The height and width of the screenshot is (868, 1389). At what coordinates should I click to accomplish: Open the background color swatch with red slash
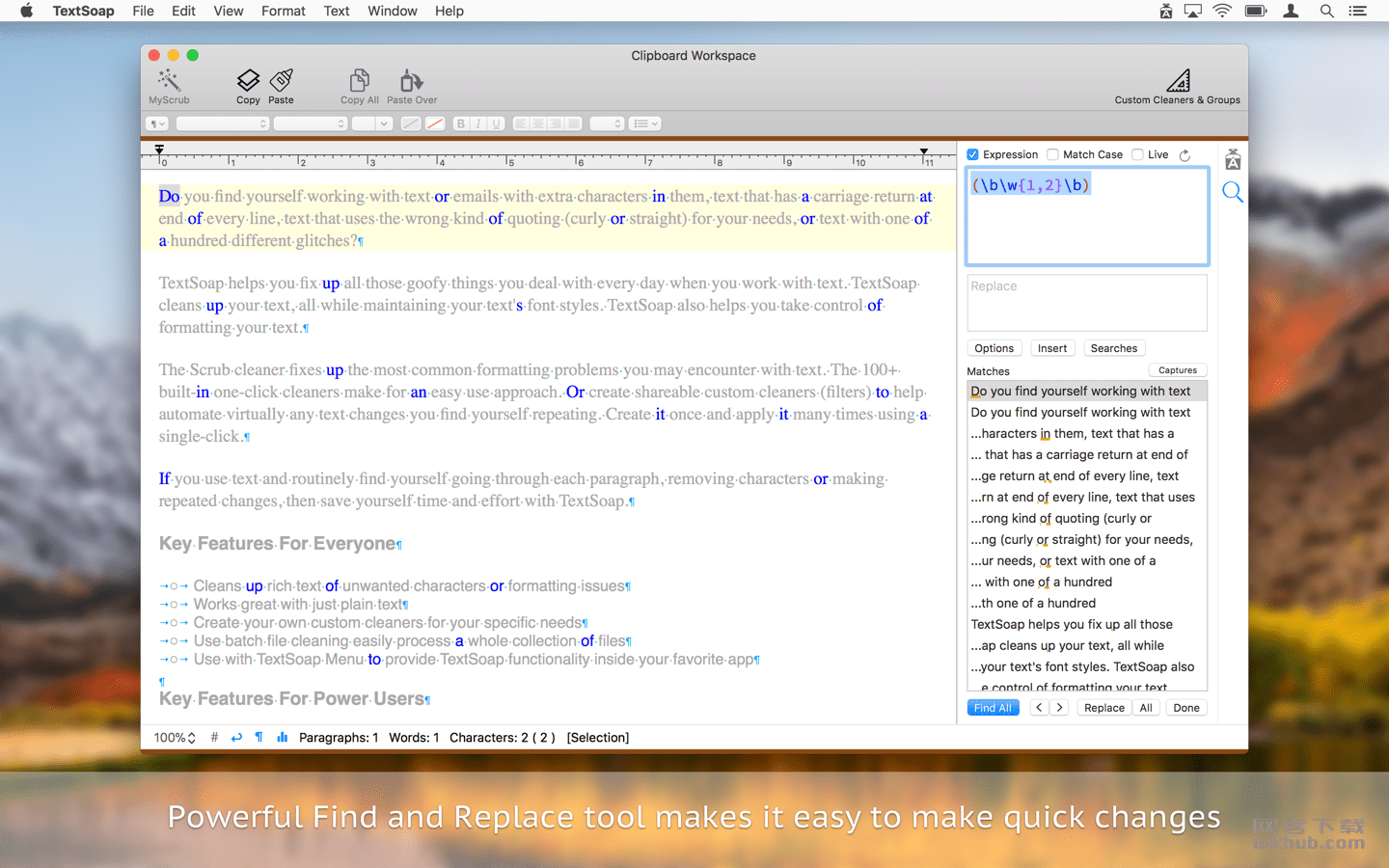point(435,123)
